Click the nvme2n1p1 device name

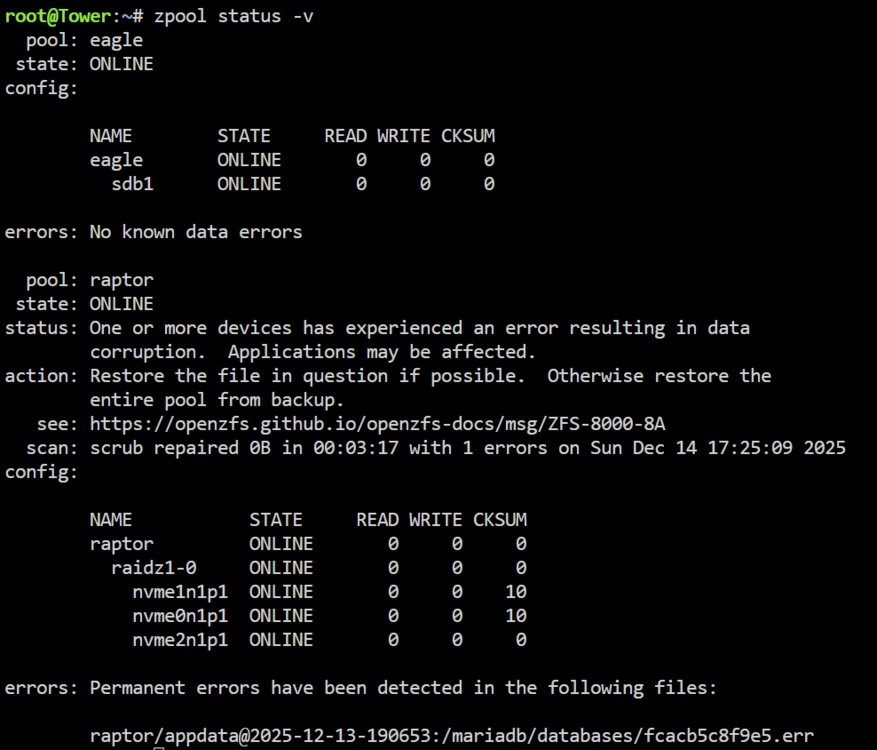tap(180, 640)
